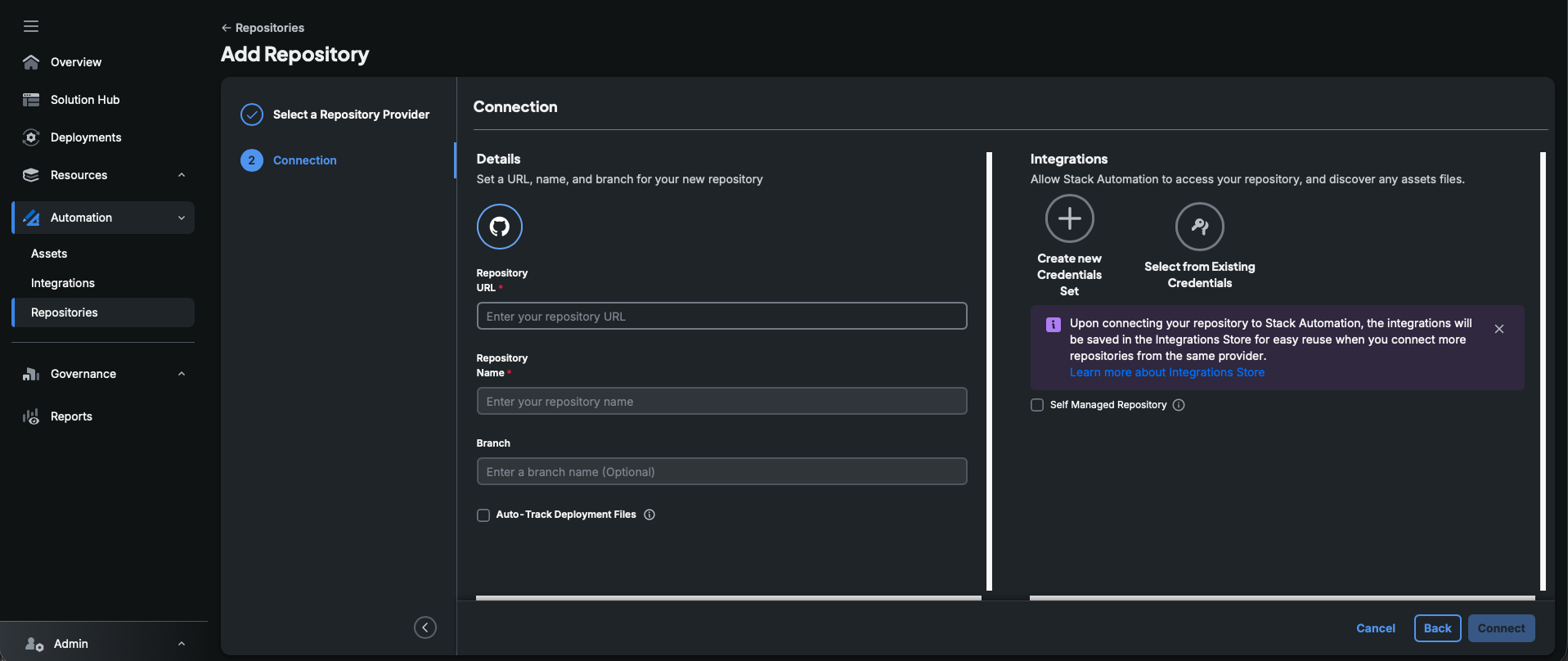
Task: Expand the Governance section chevron
Action: [182, 374]
